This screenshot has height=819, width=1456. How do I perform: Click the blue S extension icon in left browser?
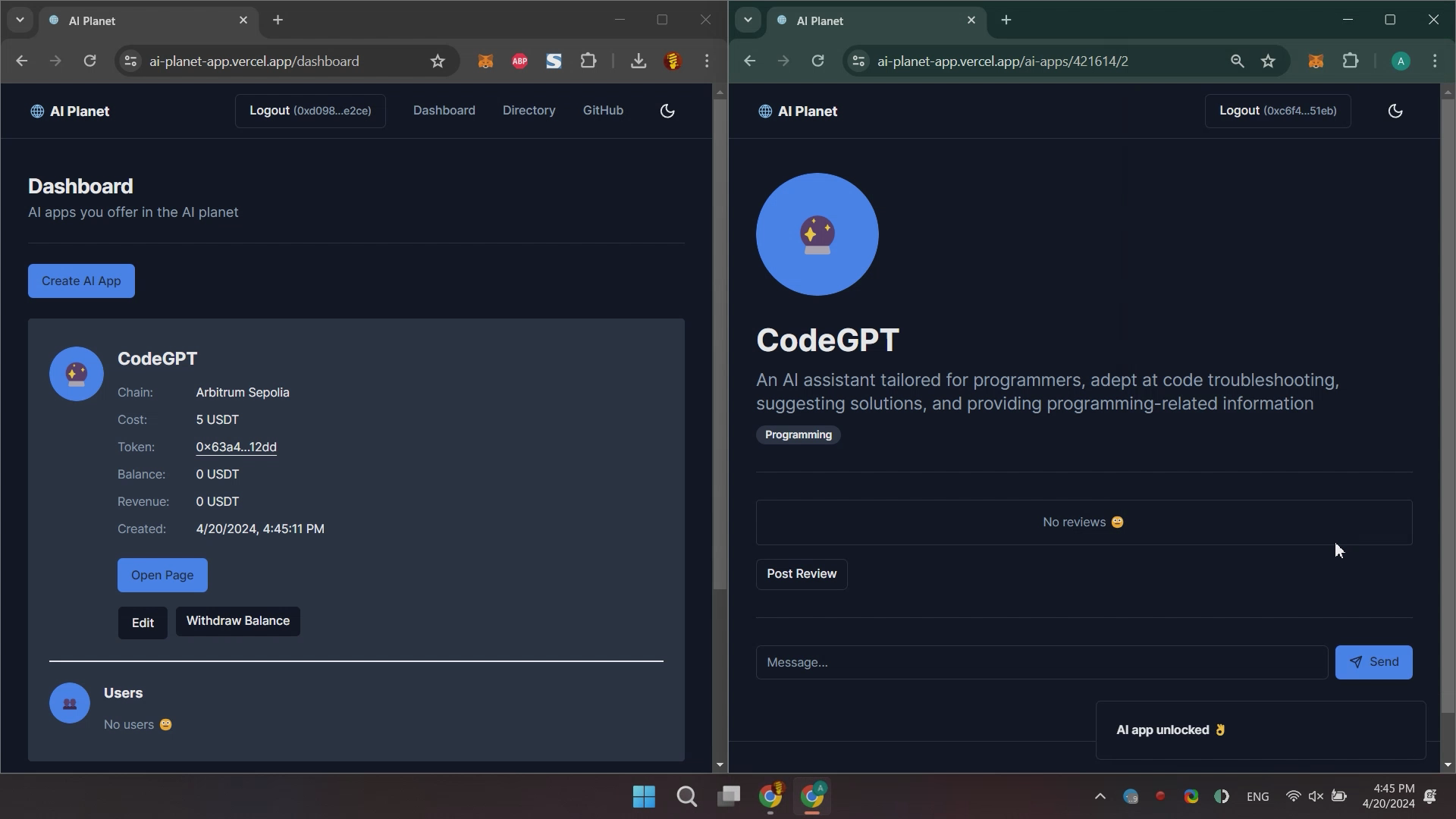click(x=554, y=61)
